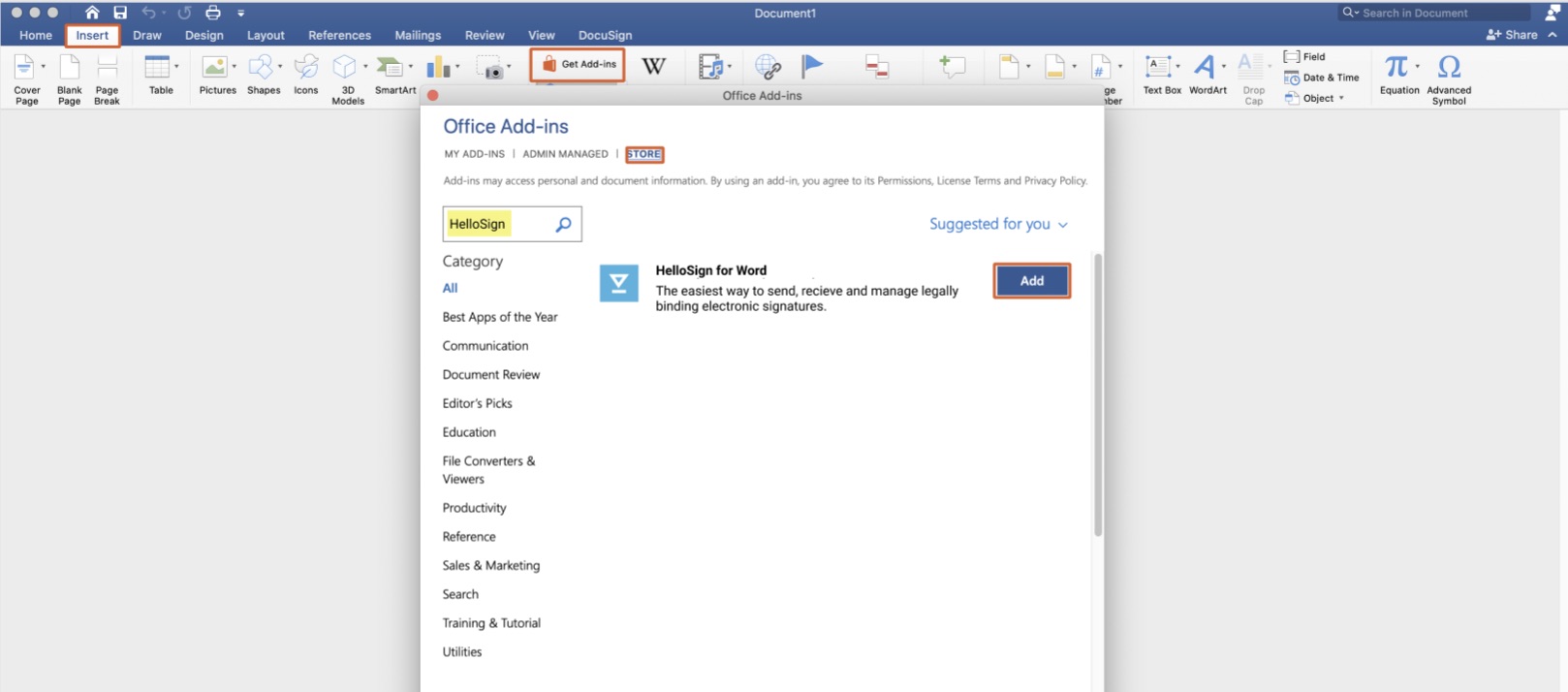
Task: Undo the last action
Action: [148, 13]
